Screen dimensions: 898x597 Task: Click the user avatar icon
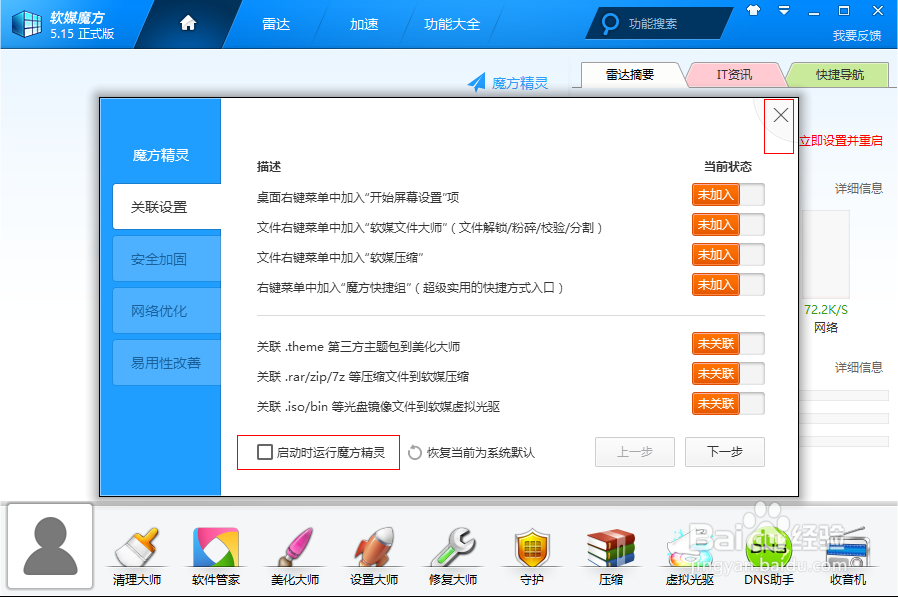(50, 546)
